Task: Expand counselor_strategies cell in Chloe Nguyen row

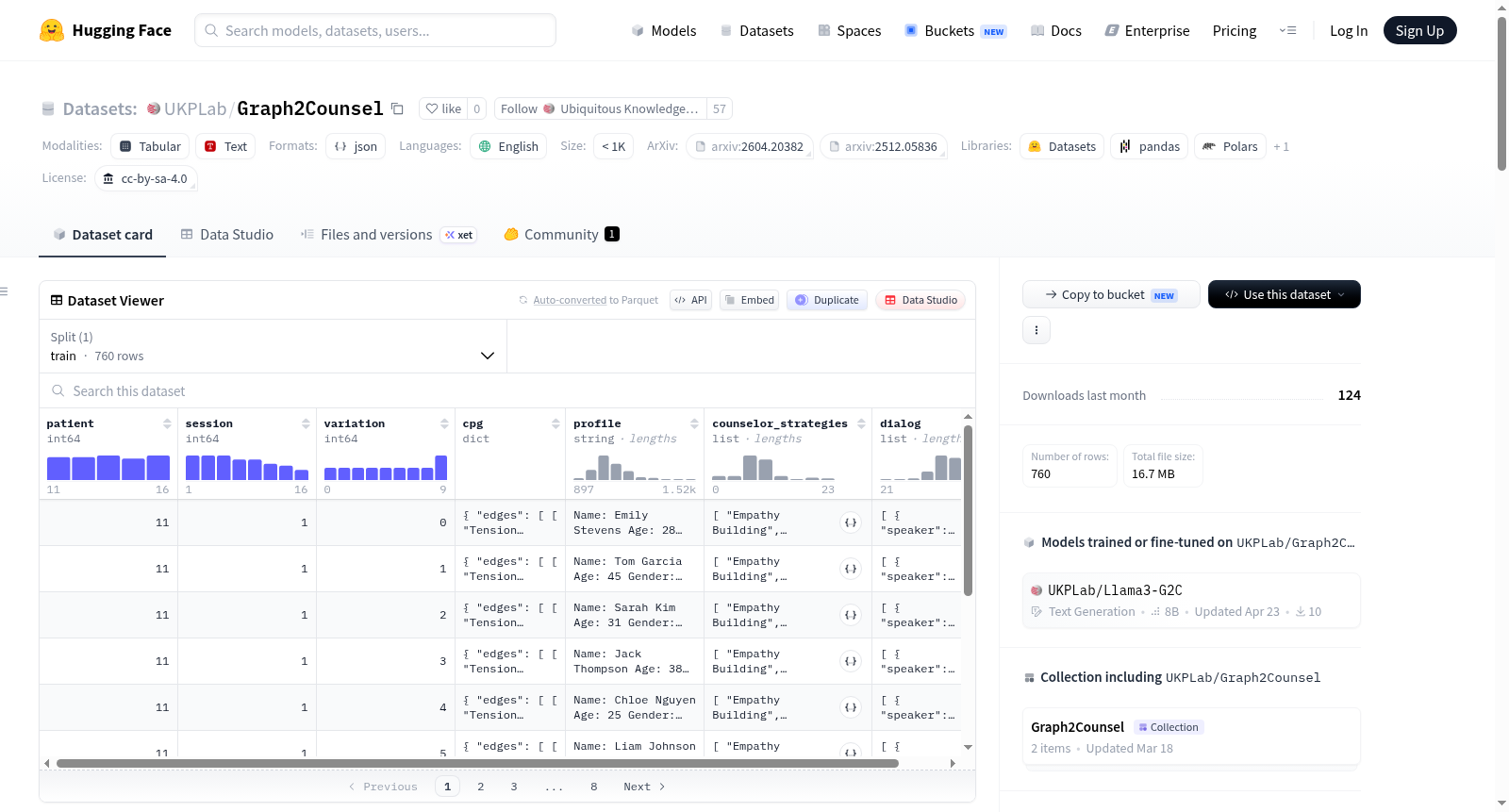Action: click(851, 707)
